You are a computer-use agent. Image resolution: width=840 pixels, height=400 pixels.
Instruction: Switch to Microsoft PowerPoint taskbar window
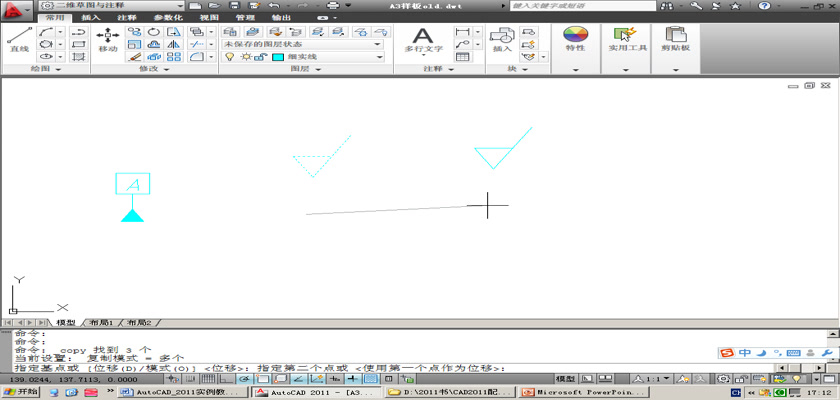tap(584, 392)
